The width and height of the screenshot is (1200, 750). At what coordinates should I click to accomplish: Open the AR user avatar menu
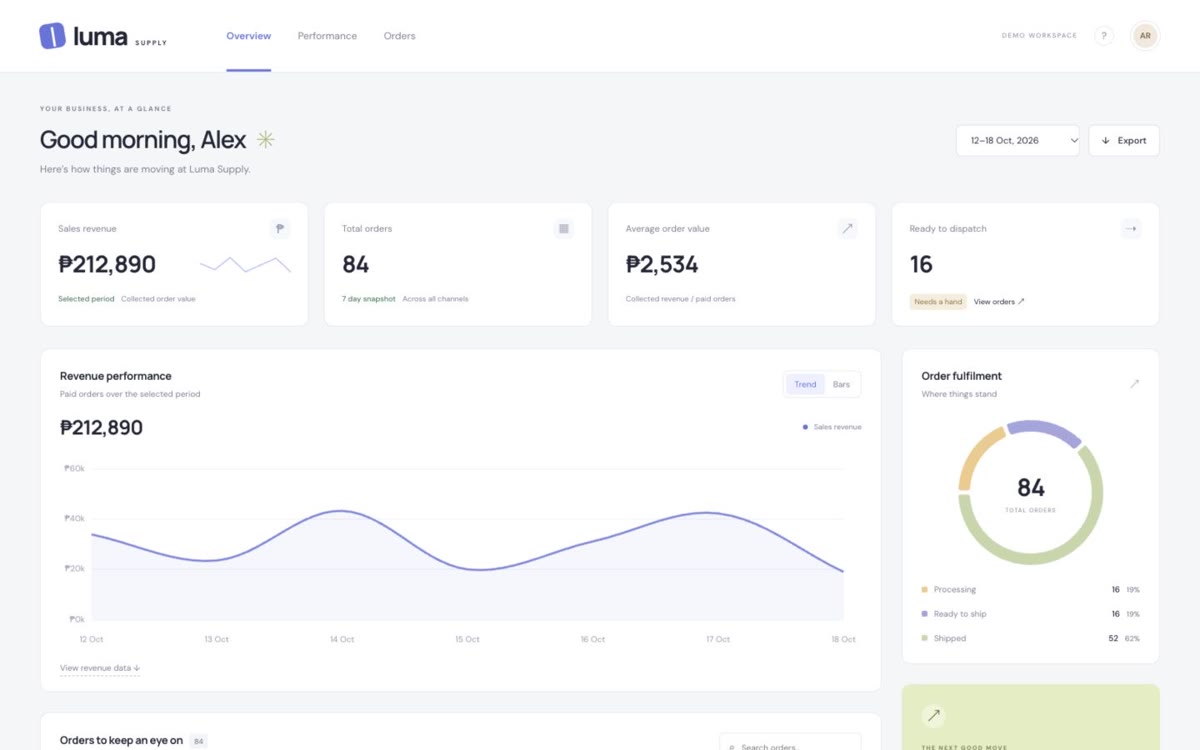(1145, 36)
